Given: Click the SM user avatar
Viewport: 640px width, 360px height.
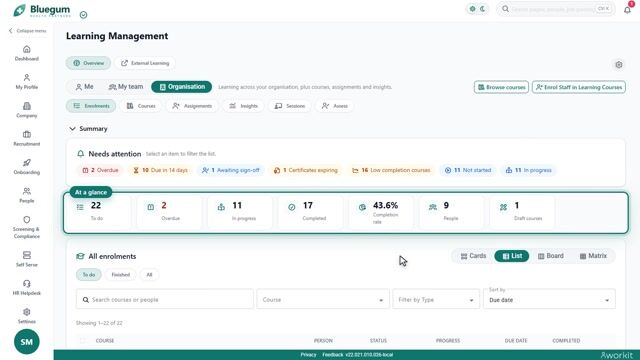Looking at the screenshot, I should click(27, 342).
